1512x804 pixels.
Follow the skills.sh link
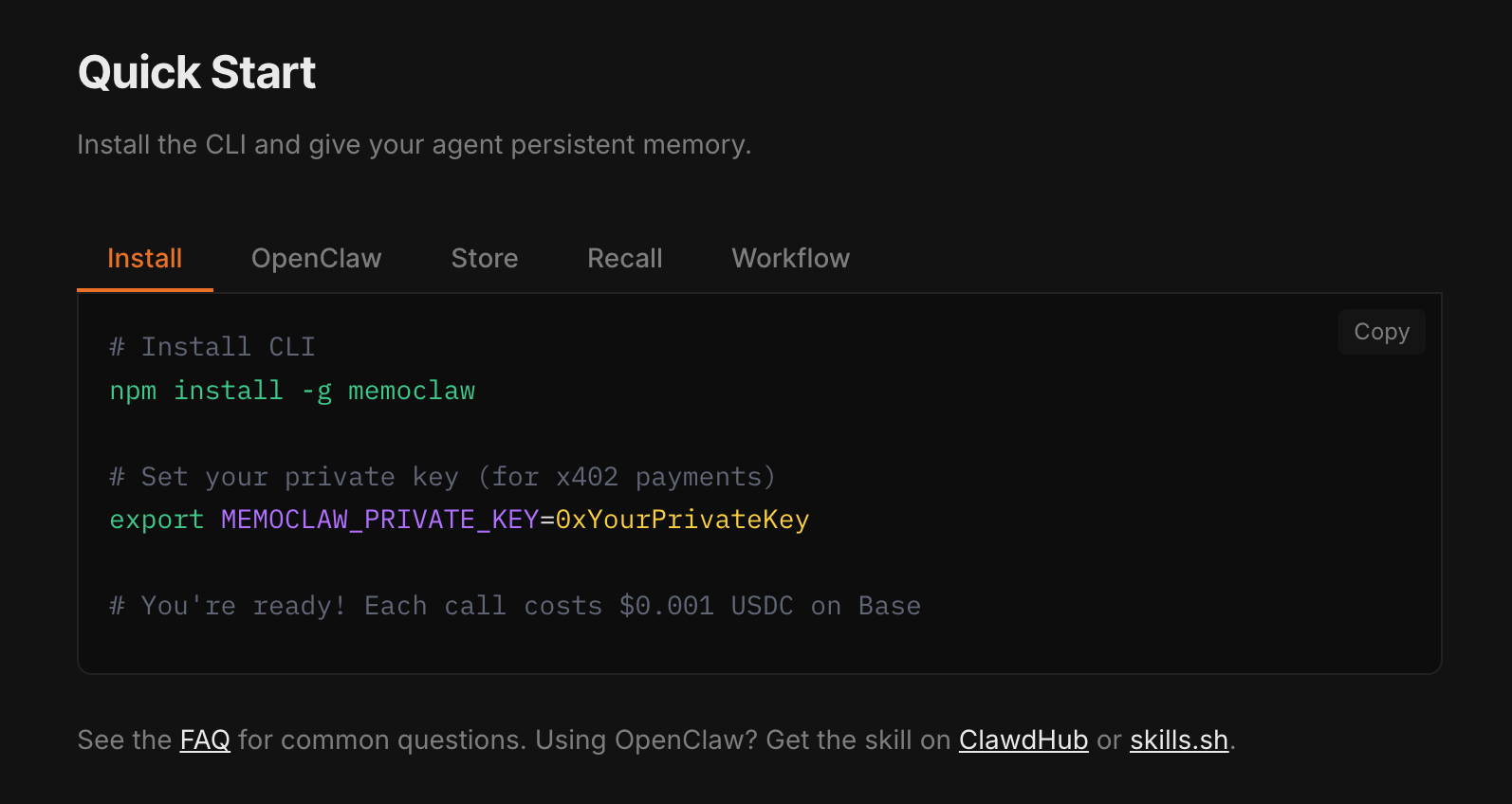[x=1178, y=740]
